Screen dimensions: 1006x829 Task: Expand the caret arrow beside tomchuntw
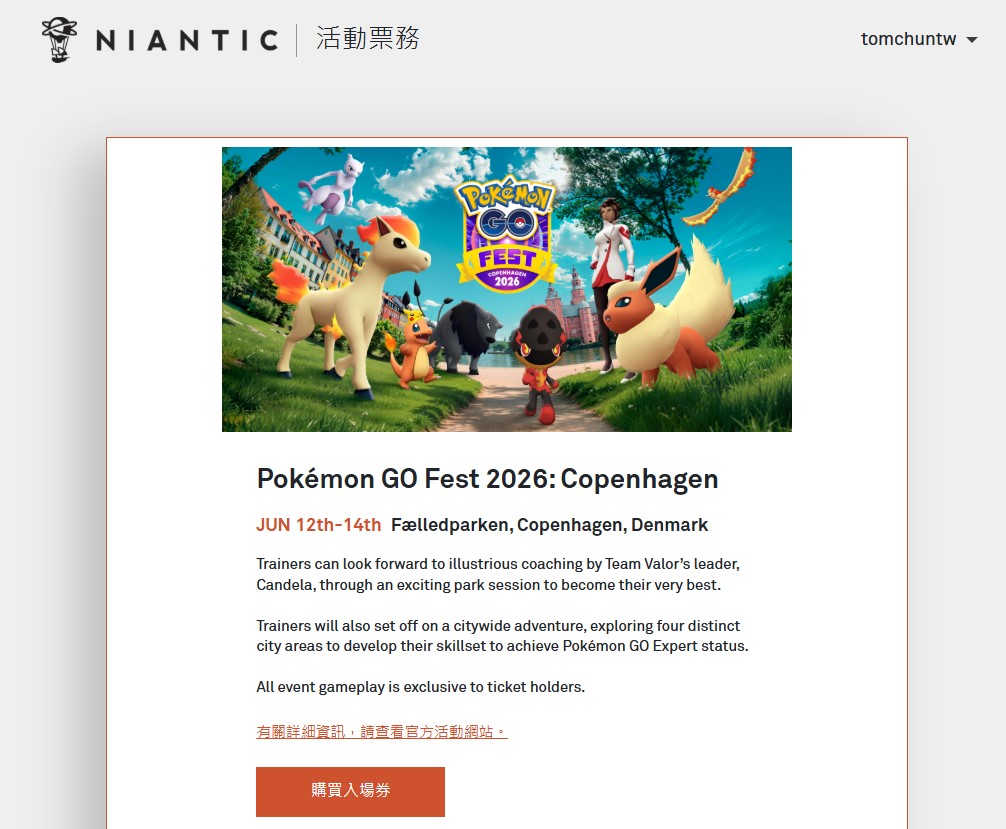[972, 40]
